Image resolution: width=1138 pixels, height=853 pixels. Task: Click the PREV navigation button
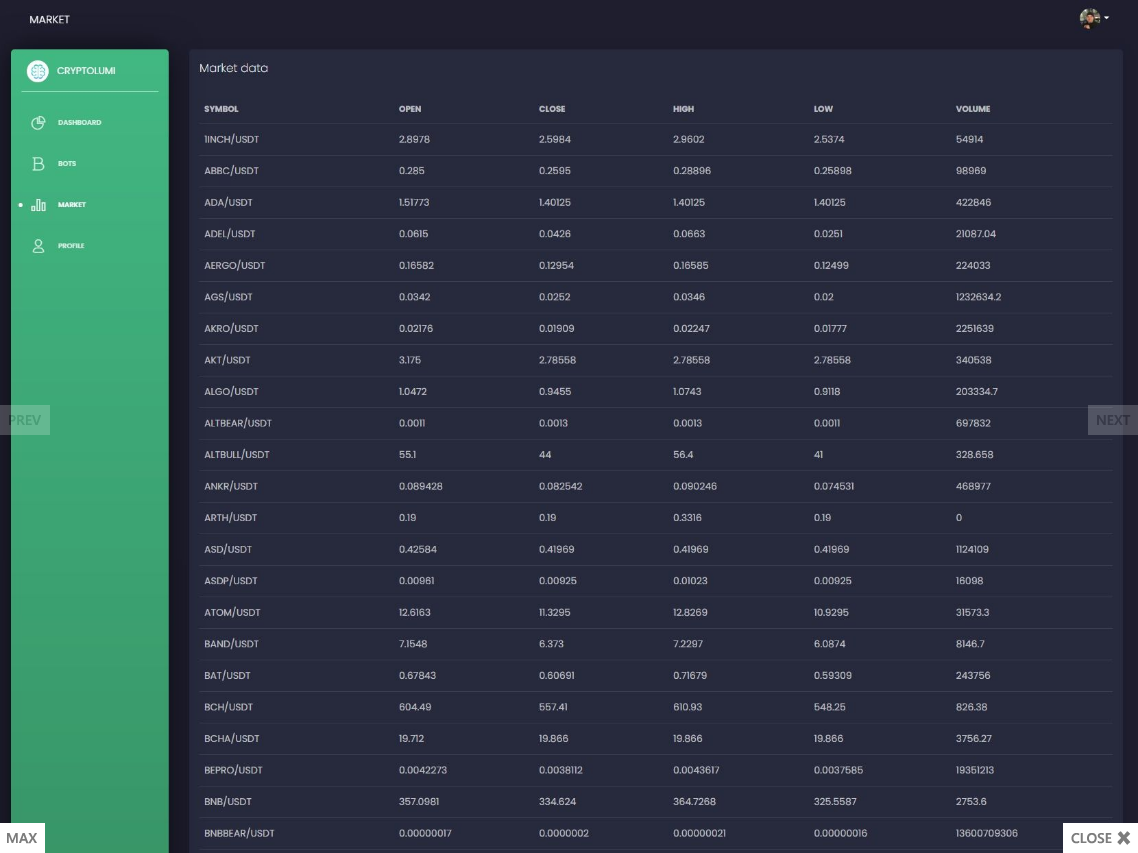[25, 420]
